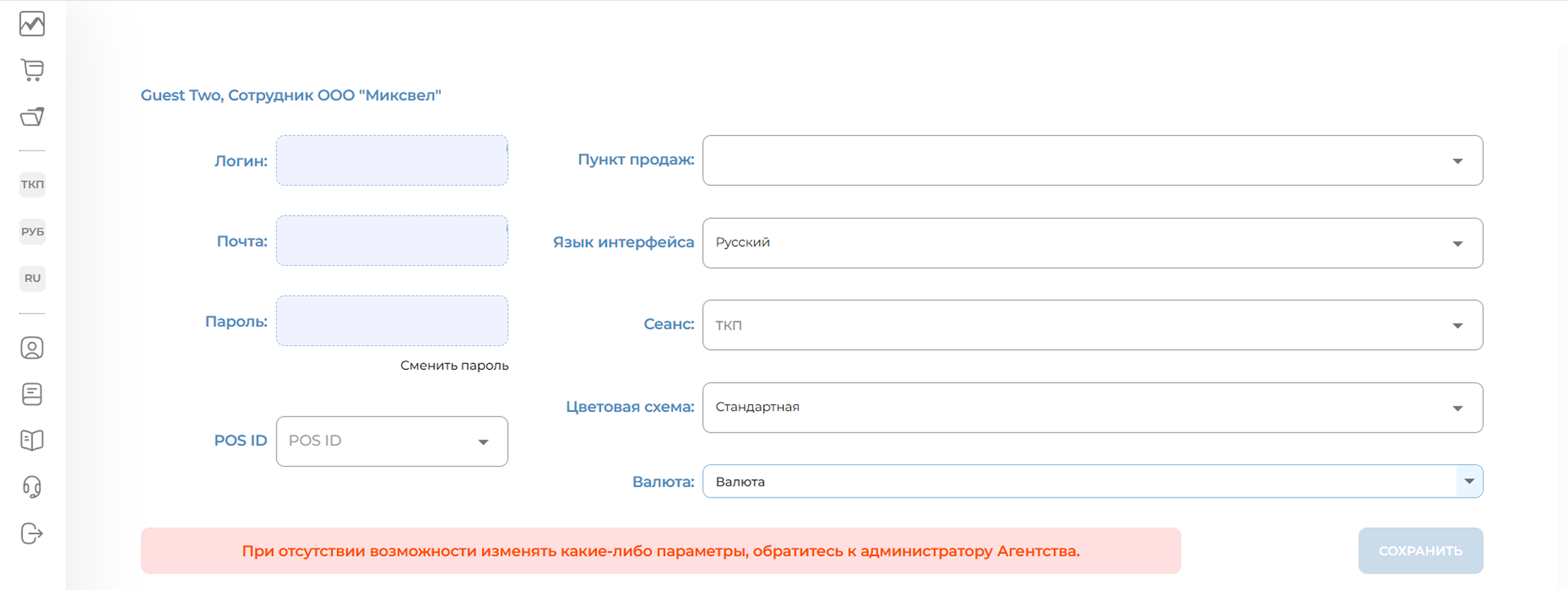This screenshot has width=1568, height=590.
Task: Toggle the RU language badge in sidebar
Action: [32, 279]
